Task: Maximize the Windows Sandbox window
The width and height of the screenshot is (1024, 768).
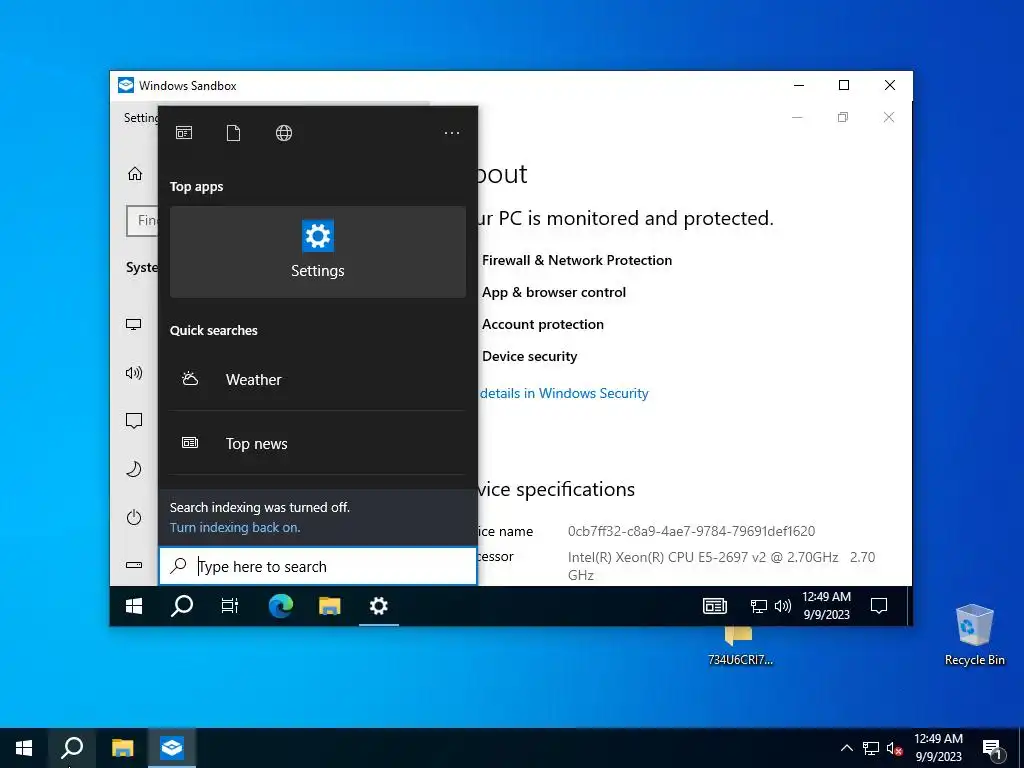Action: (x=844, y=86)
